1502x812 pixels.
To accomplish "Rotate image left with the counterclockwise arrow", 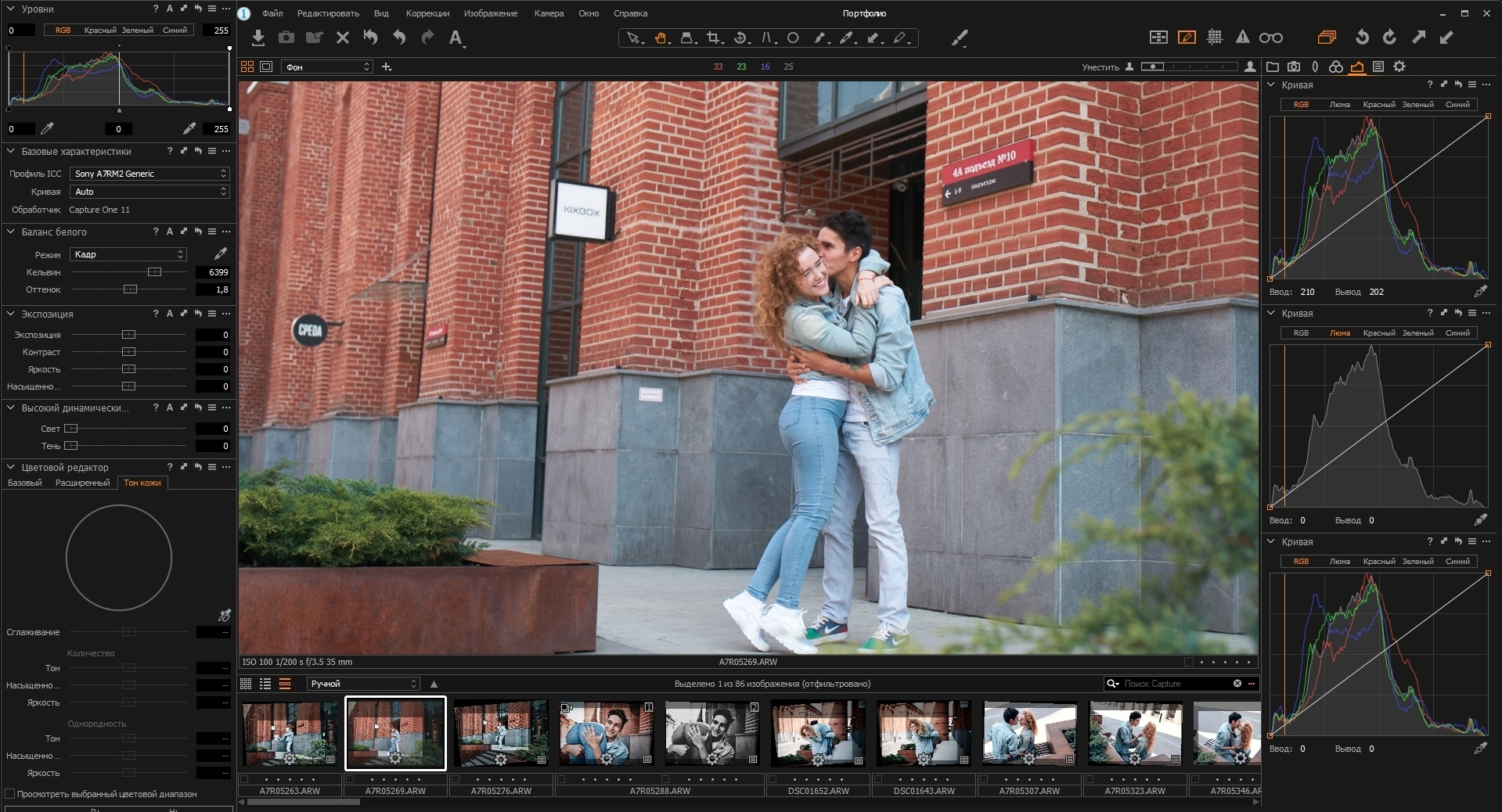I will (x=1362, y=37).
